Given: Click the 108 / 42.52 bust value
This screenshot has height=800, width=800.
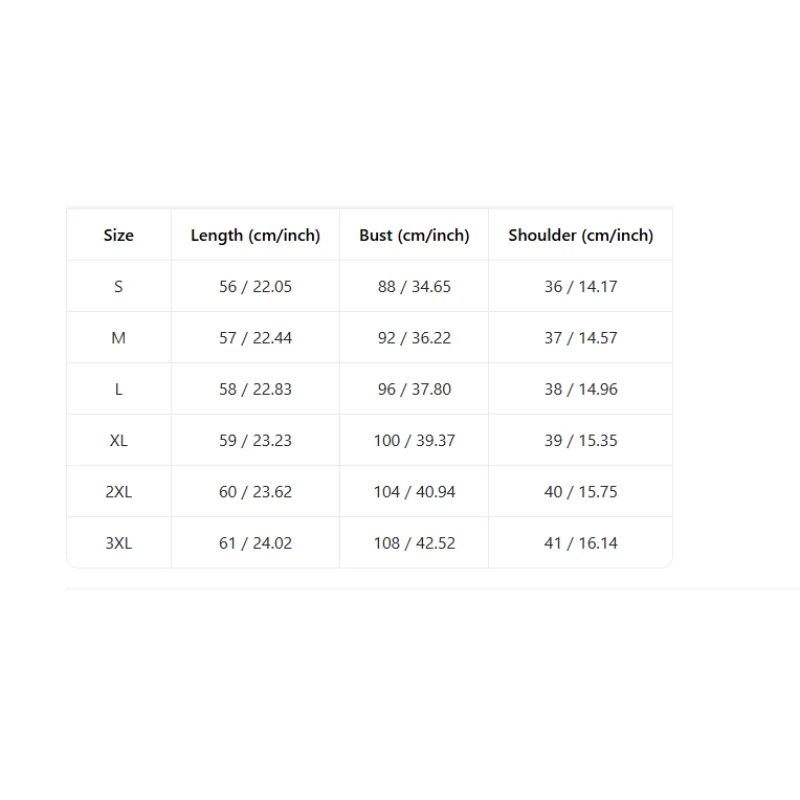Looking at the screenshot, I should coord(414,543).
